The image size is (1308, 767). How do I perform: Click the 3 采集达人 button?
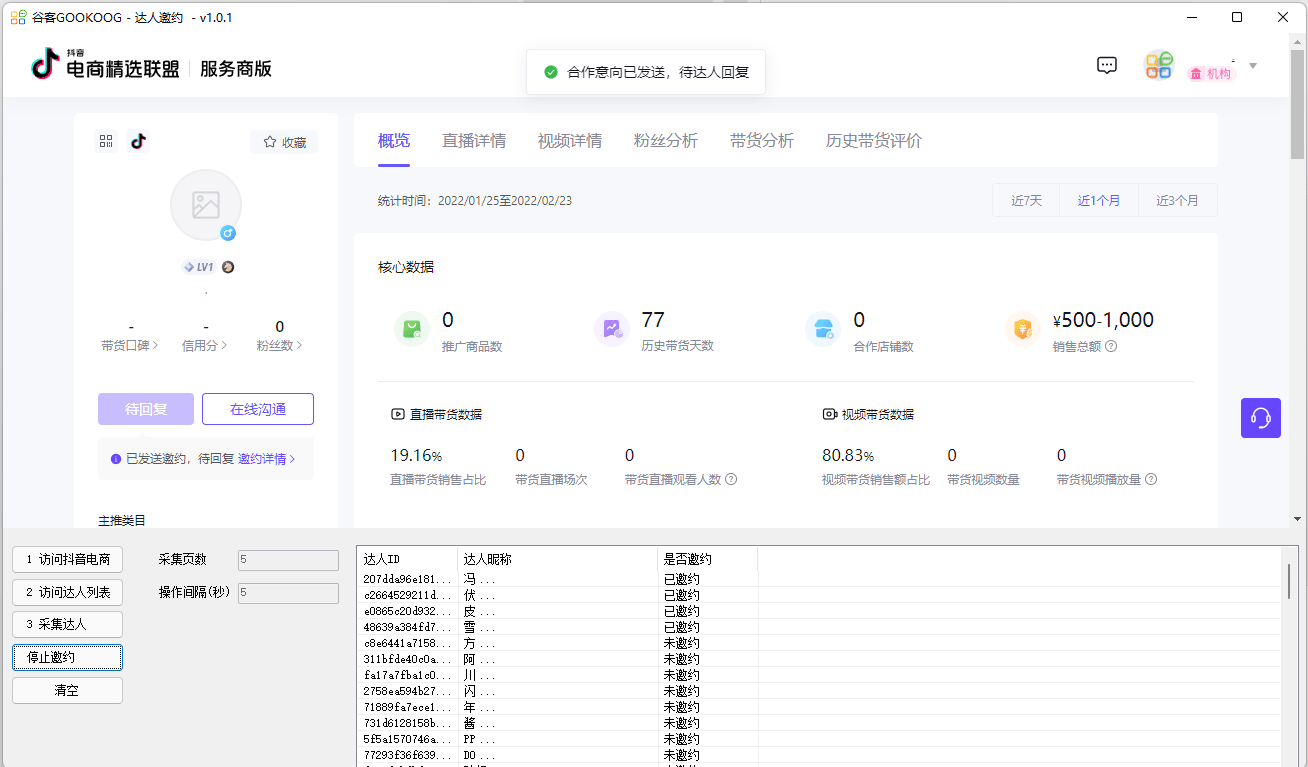pos(68,624)
